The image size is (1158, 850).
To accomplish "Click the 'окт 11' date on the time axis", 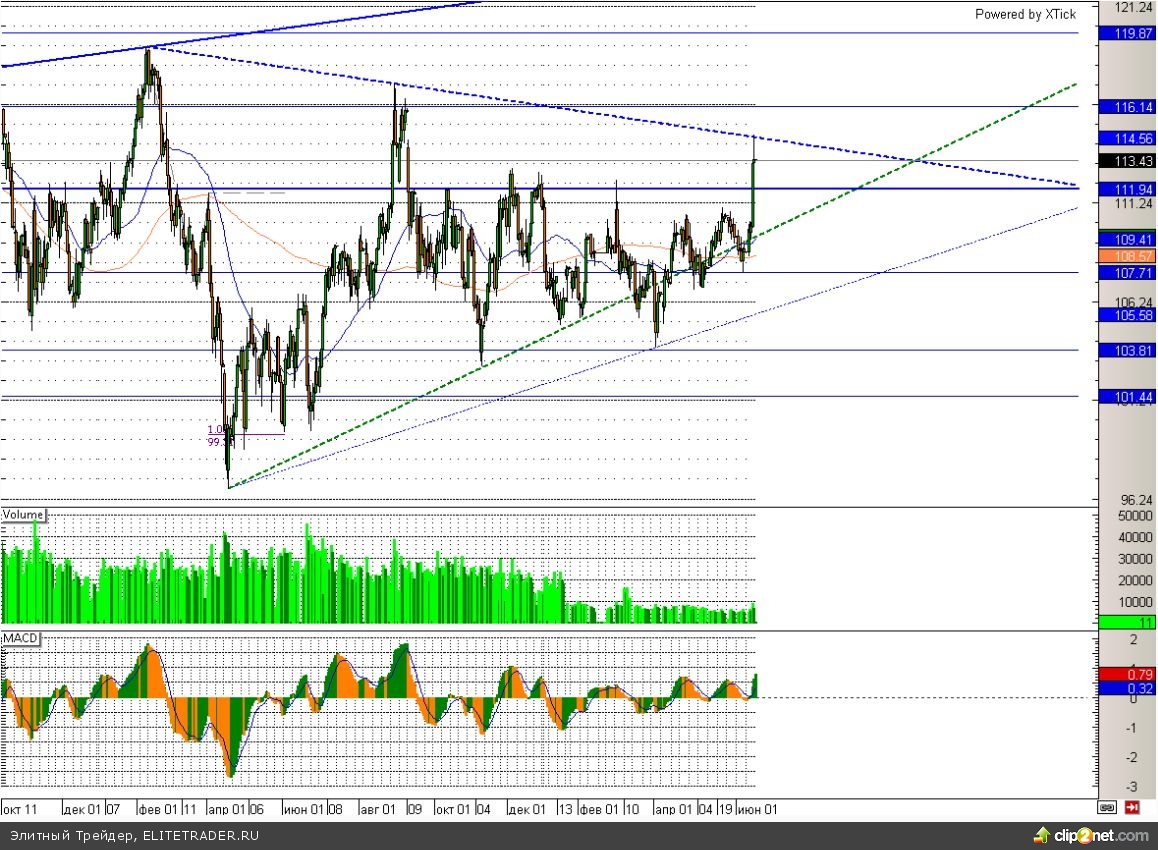I will tap(20, 808).
